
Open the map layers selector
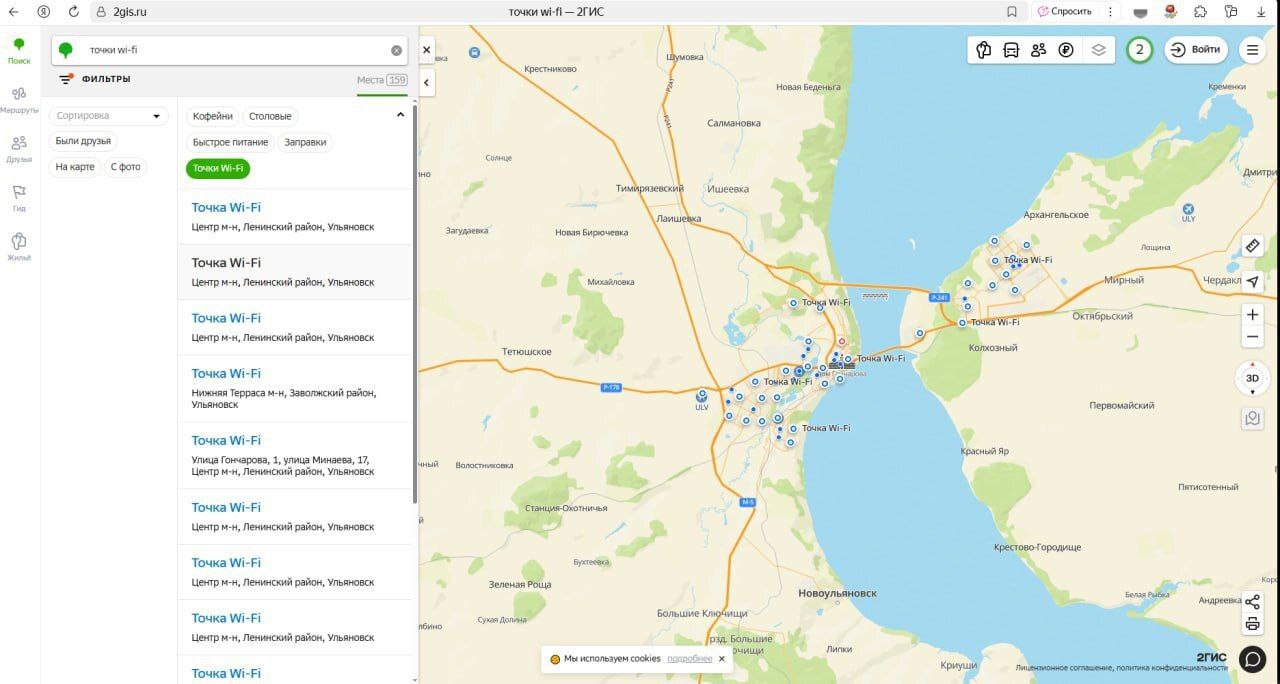(1099, 50)
